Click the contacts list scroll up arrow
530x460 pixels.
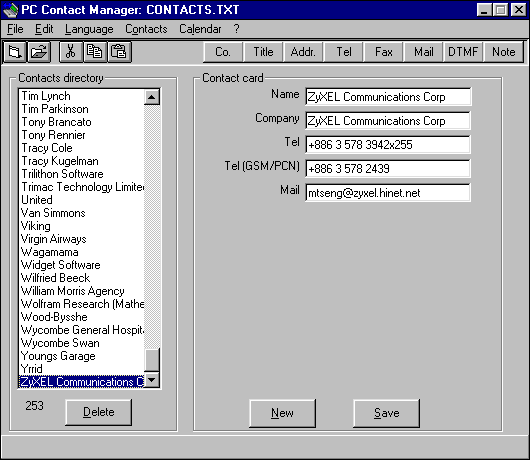tap(152, 97)
